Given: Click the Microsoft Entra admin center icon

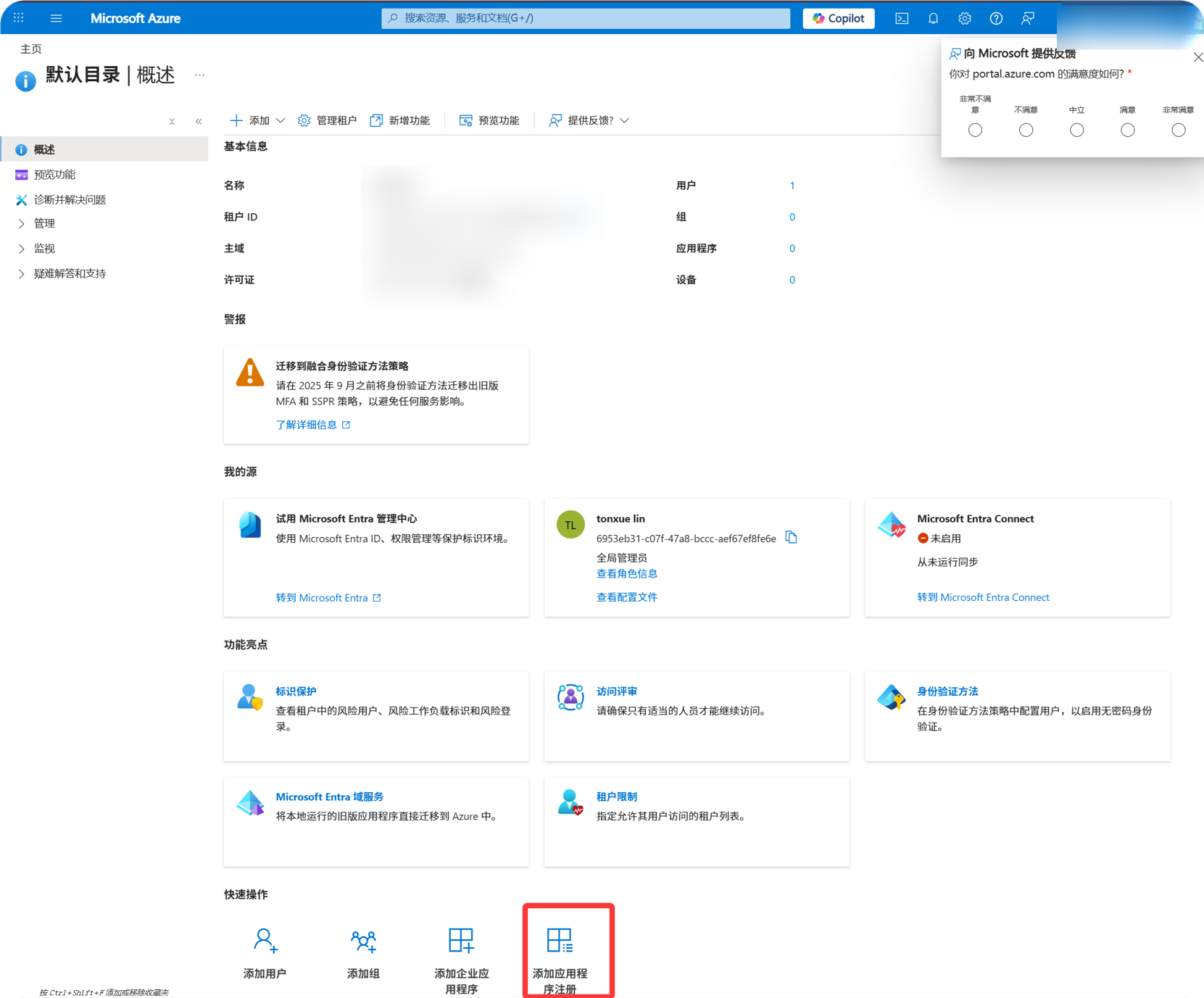Looking at the screenshot, I should 250,525.
